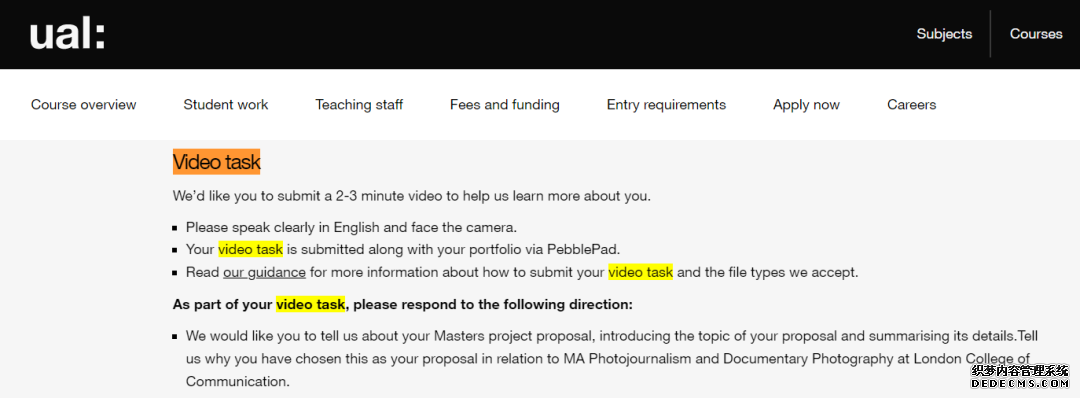Screen dimensions: 1080x398
Task: Click the '2-3 minute video' intro sentence
Action: [x=411, y=196]
